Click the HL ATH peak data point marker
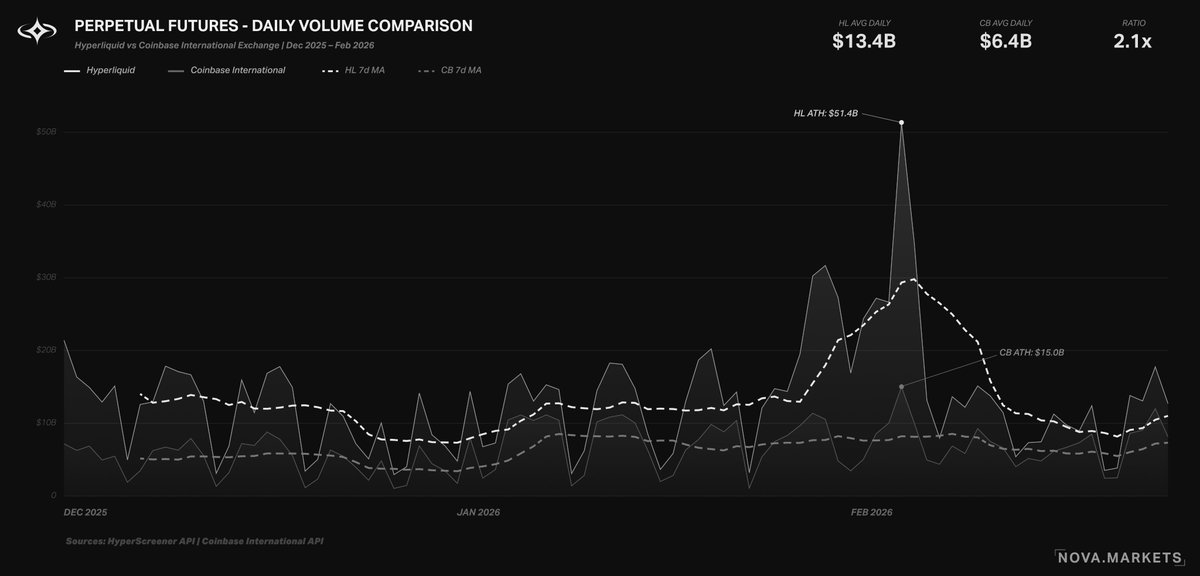The width and height of the screenshot is (1200, 576). [x=901, y=122]
